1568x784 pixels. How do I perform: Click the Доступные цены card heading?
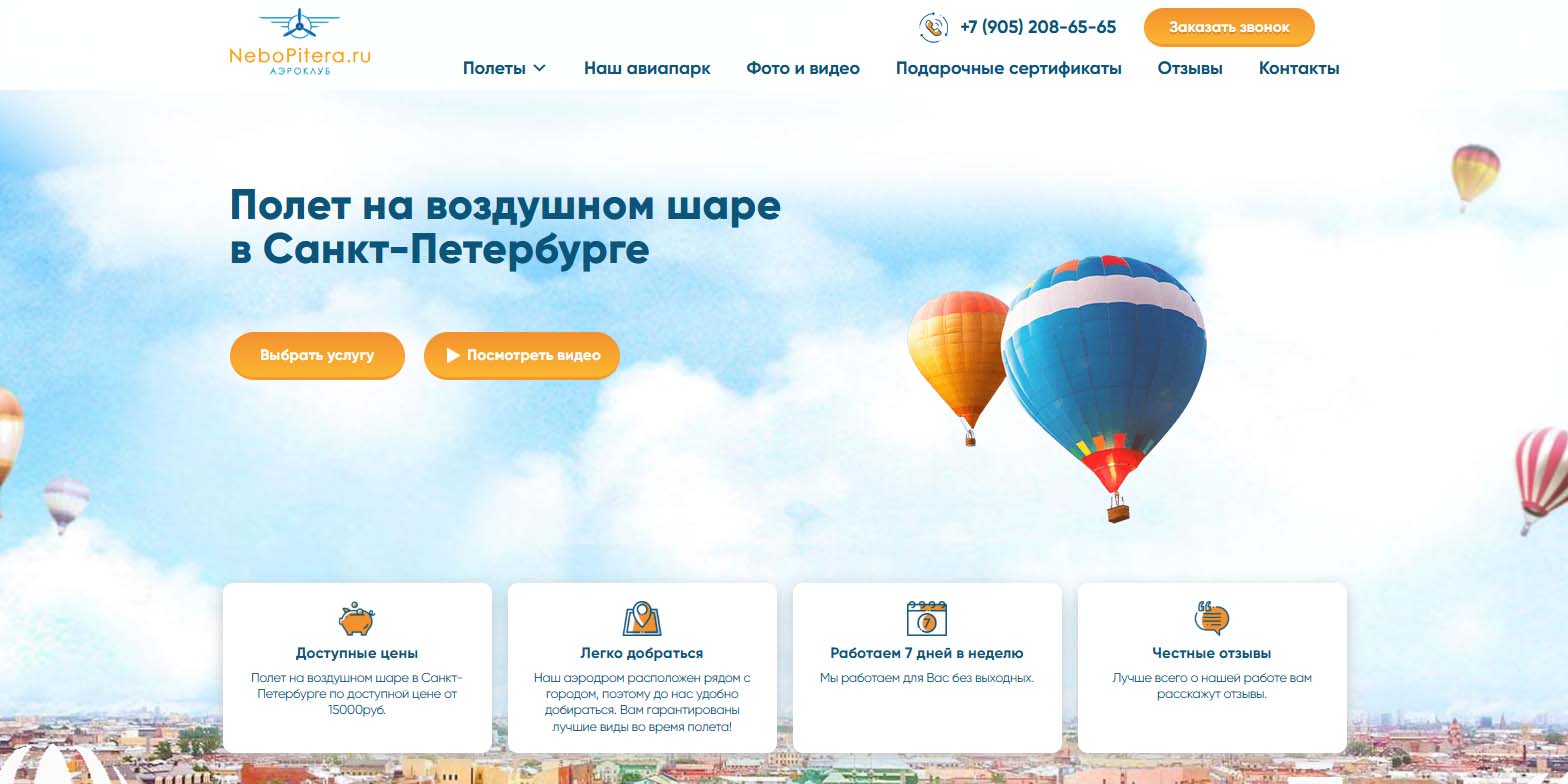click(357, 653)
